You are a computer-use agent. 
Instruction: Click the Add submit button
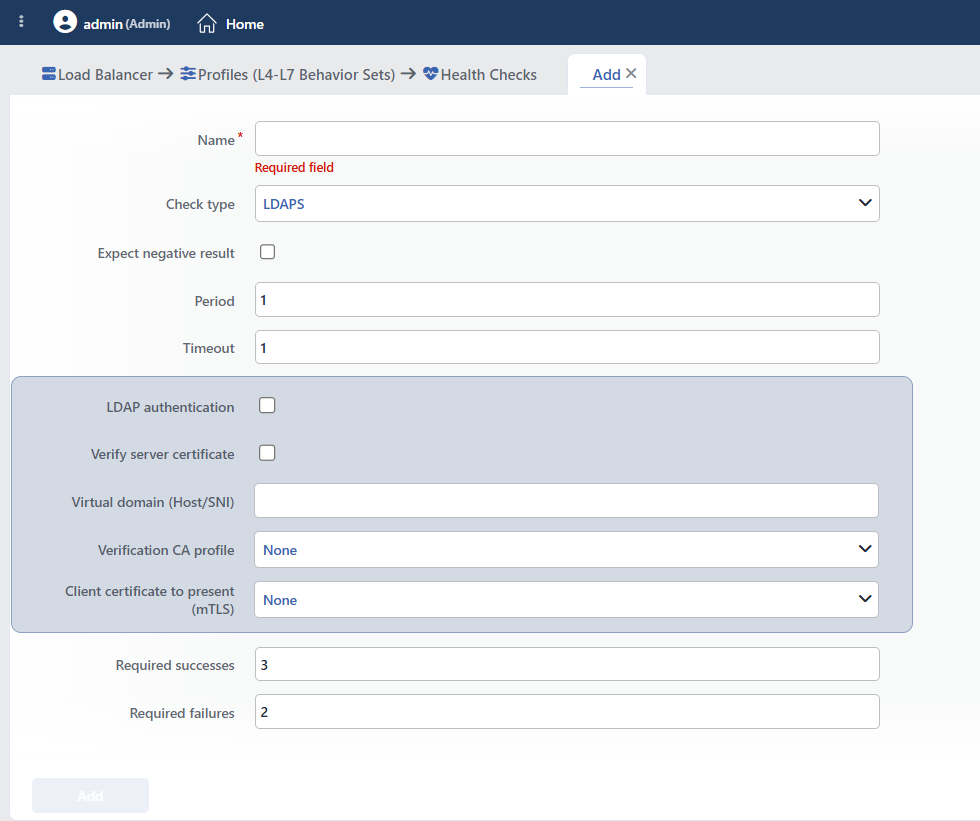91,795
